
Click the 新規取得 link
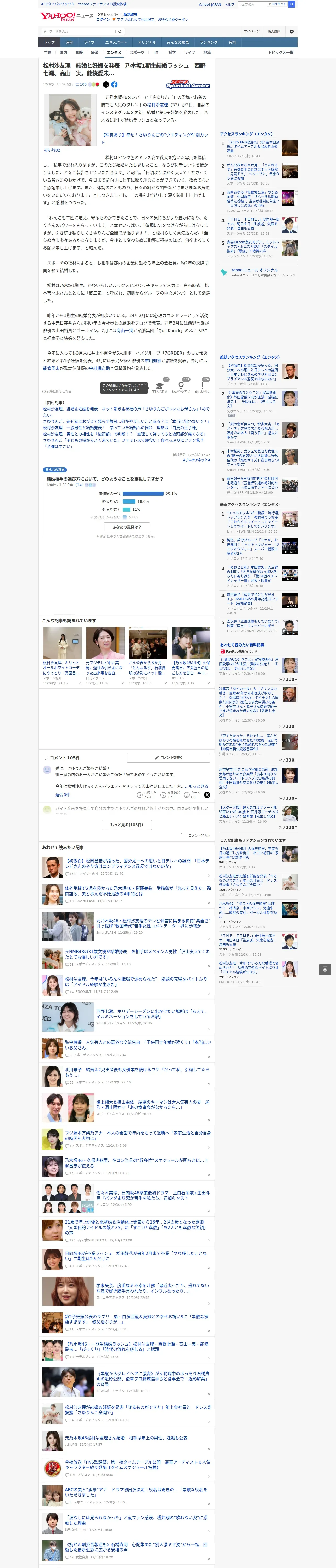[x=131, y=14]
